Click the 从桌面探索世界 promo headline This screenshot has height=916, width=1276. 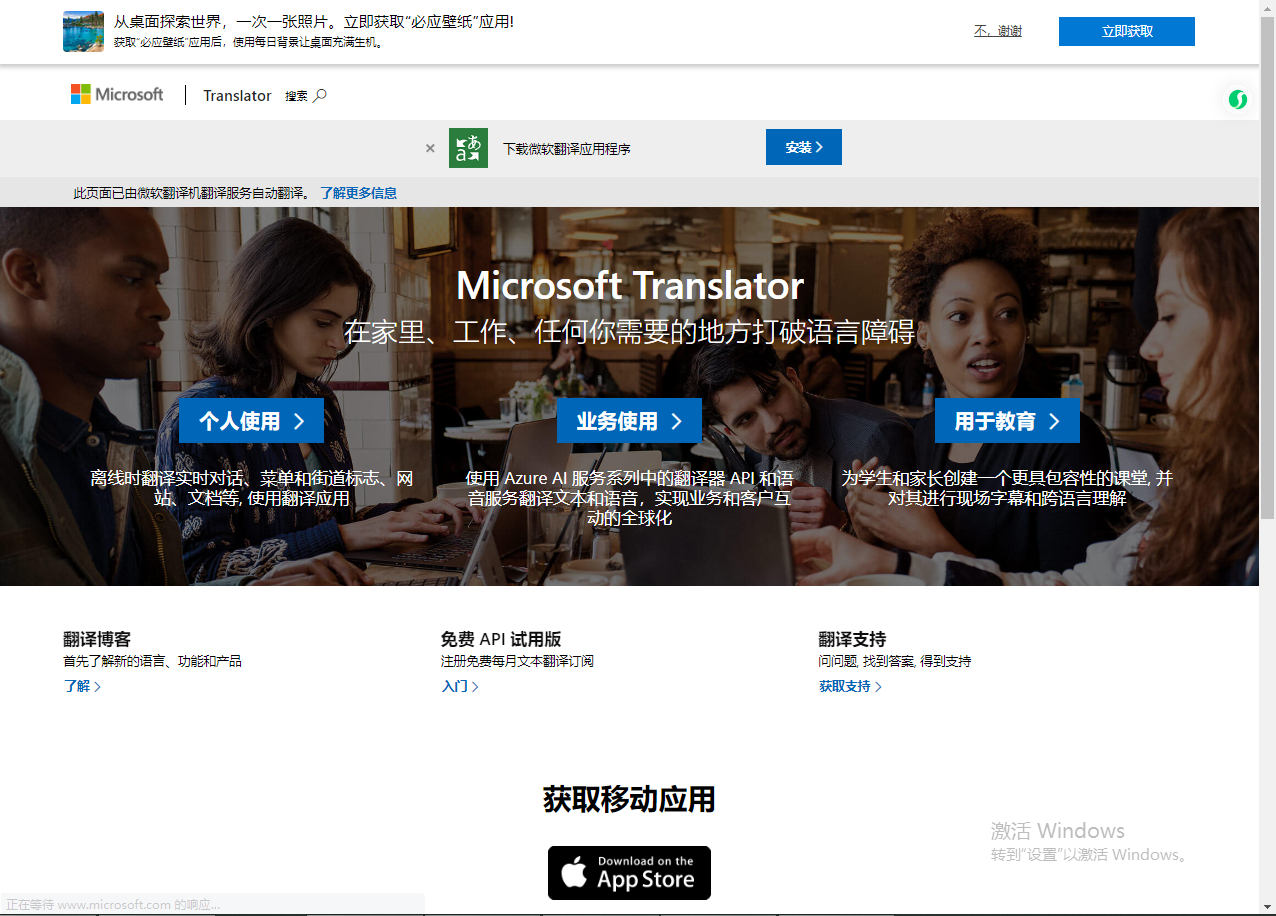pyautogui.click(x=313, y=21)
